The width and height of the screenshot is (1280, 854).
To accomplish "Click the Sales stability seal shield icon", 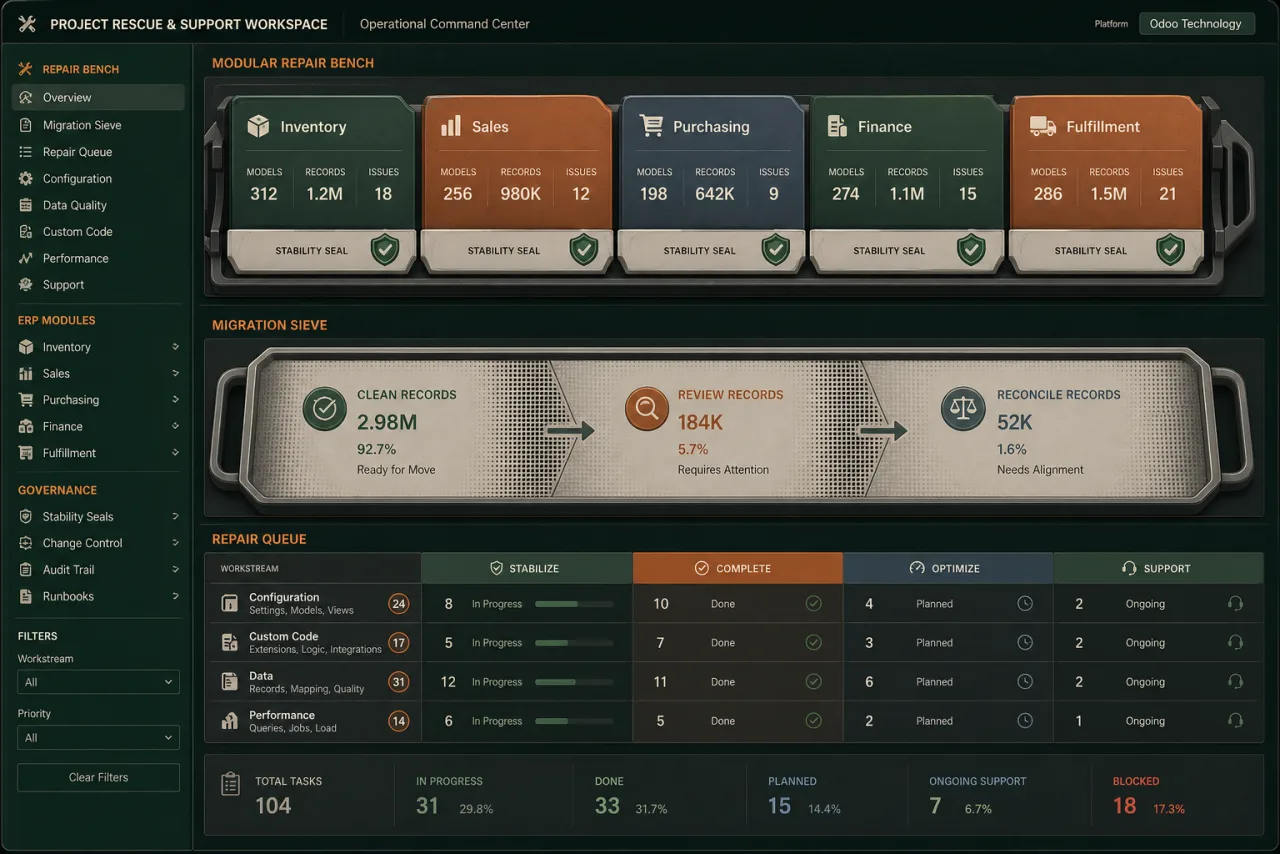I will tap(584, 250).
